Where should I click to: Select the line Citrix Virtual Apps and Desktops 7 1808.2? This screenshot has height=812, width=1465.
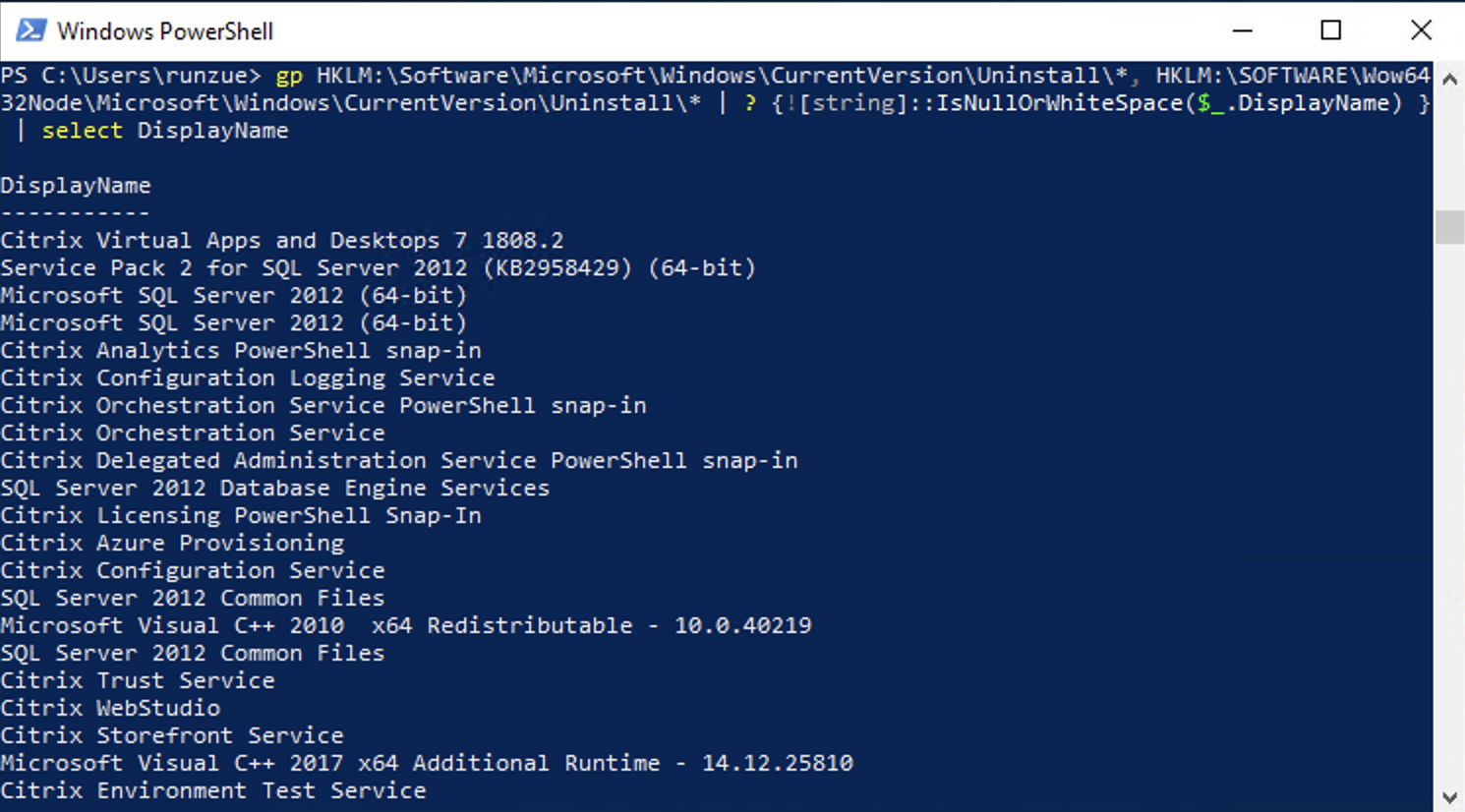282,240
